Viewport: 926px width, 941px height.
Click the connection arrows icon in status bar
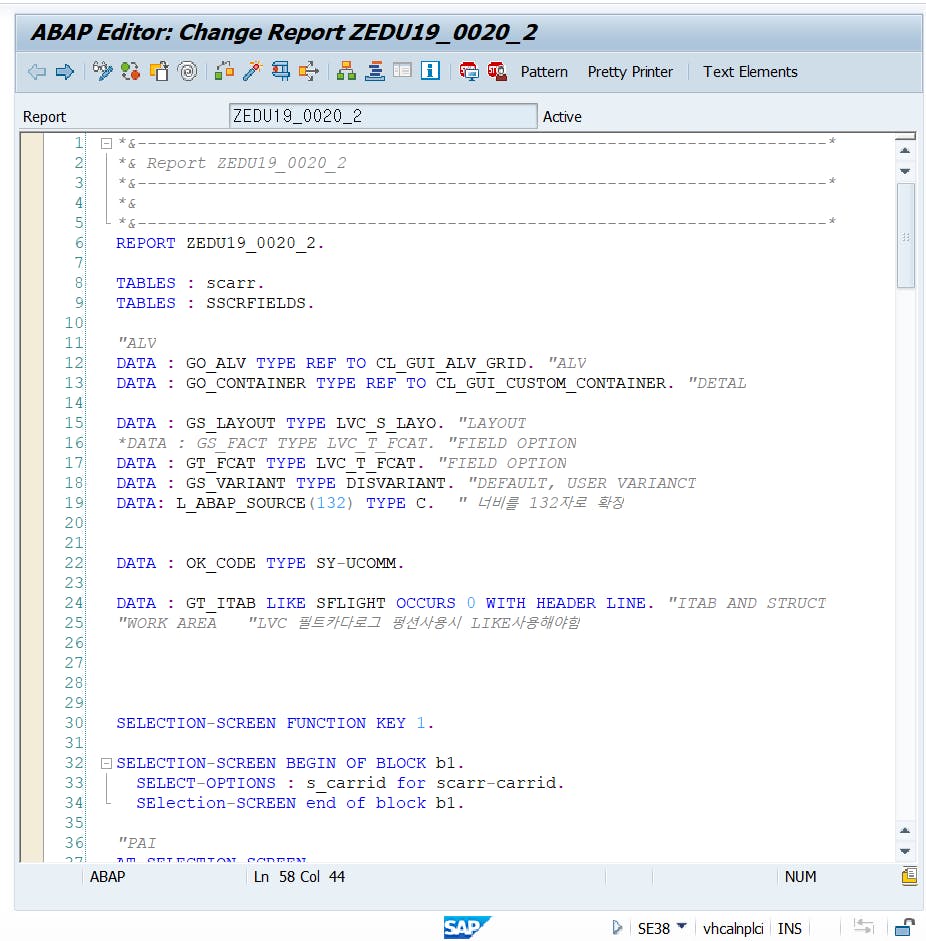click(x=864, y=927)
